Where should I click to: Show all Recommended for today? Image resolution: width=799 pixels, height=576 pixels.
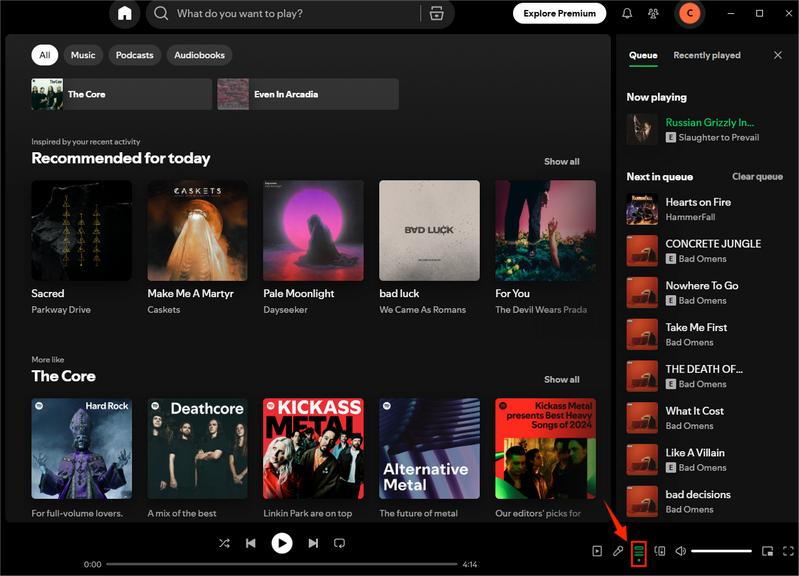[x=562, y=162]
